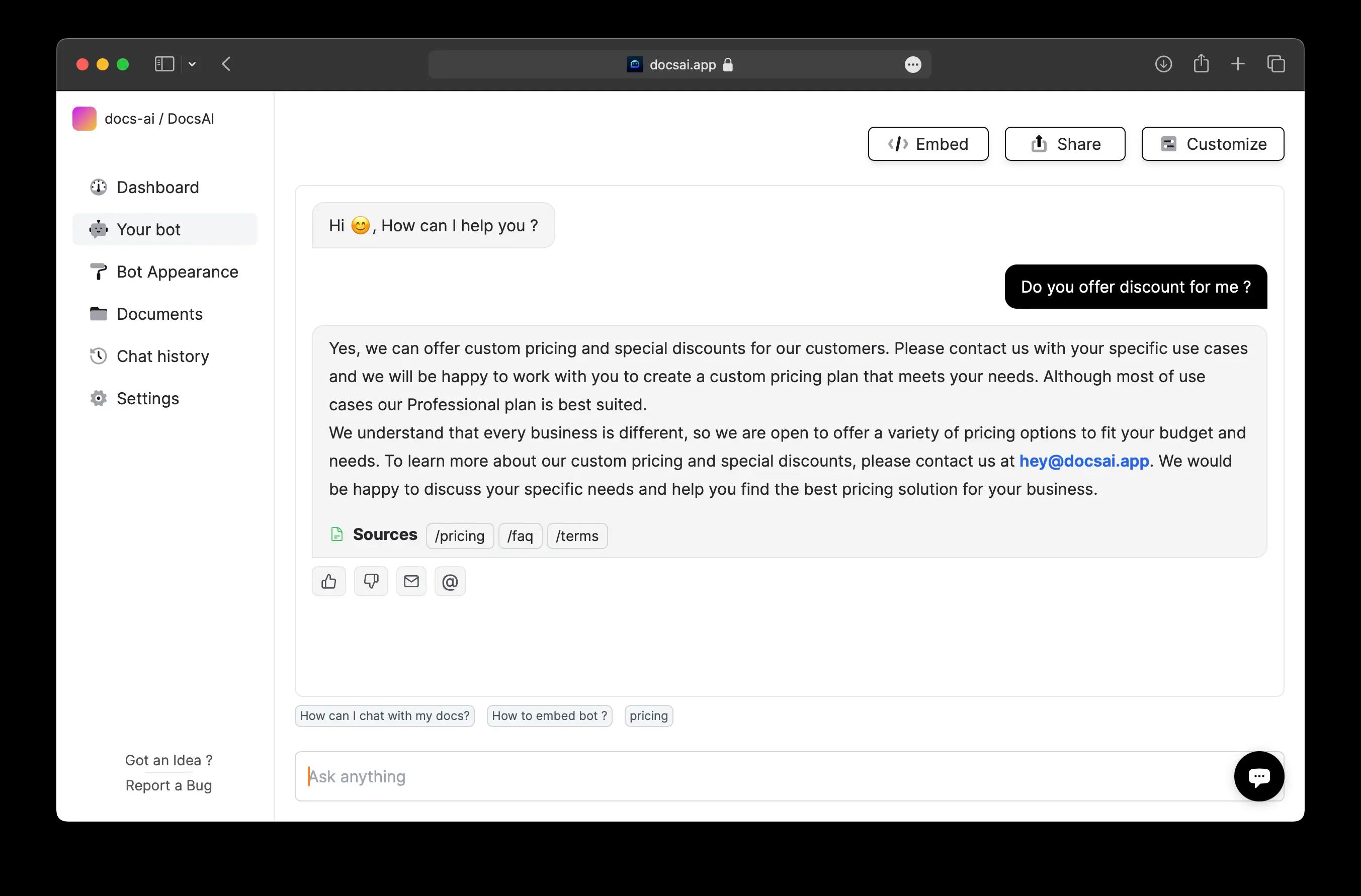Click the Report a Bug link

[x=168, y=786]
